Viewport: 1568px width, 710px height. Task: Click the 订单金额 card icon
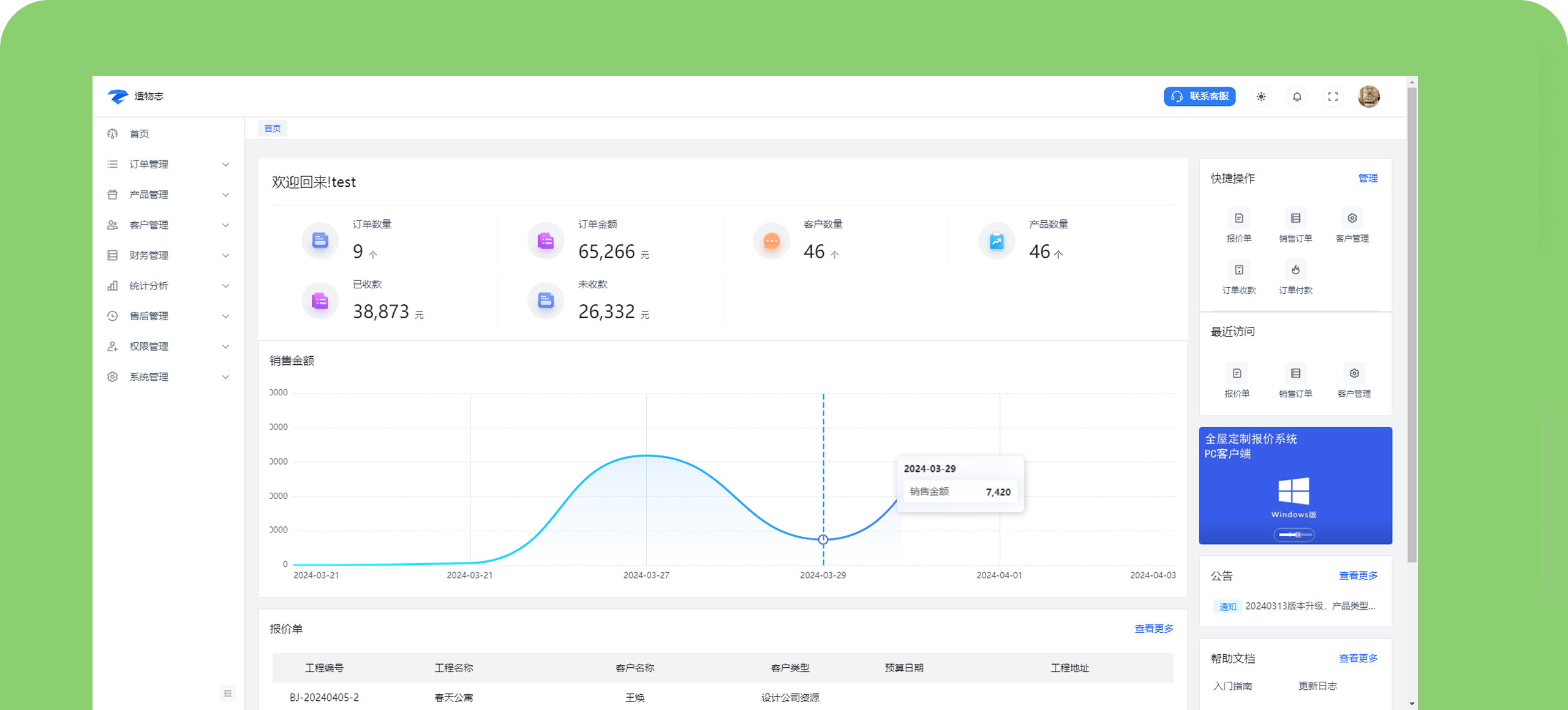click(546, 241)
